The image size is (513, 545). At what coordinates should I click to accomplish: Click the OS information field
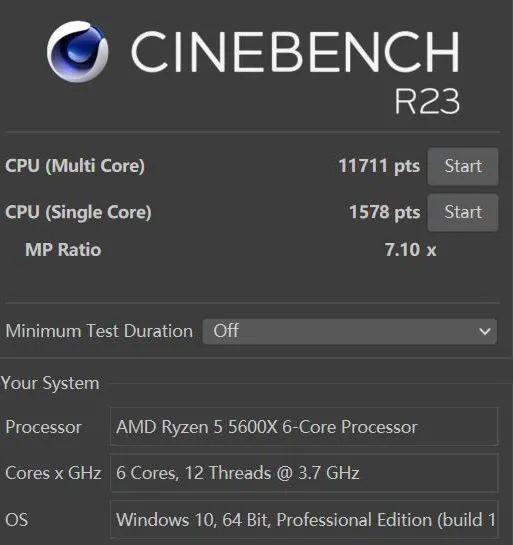[304, 520]
